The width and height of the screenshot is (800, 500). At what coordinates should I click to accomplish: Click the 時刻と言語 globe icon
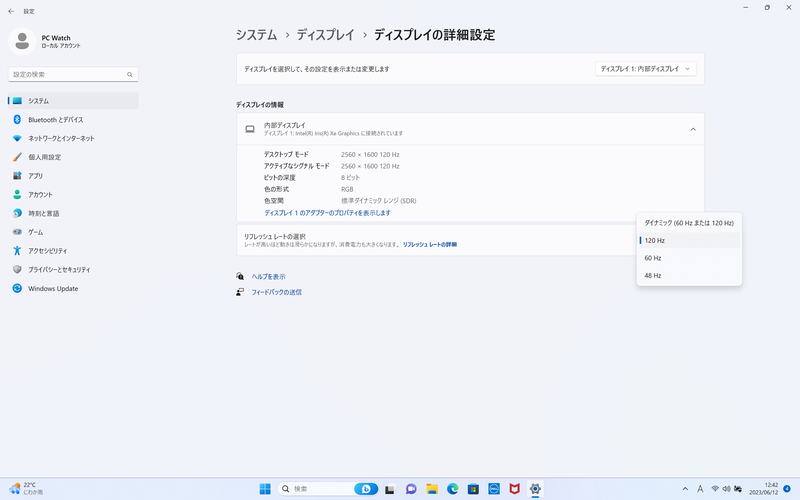17,213
